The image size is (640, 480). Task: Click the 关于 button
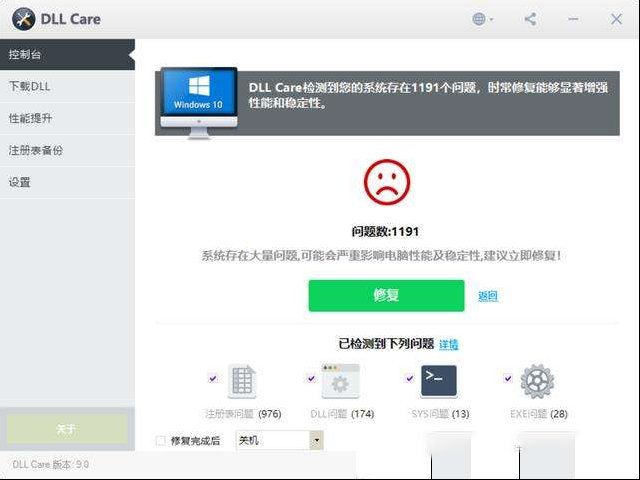click(67, 429)
